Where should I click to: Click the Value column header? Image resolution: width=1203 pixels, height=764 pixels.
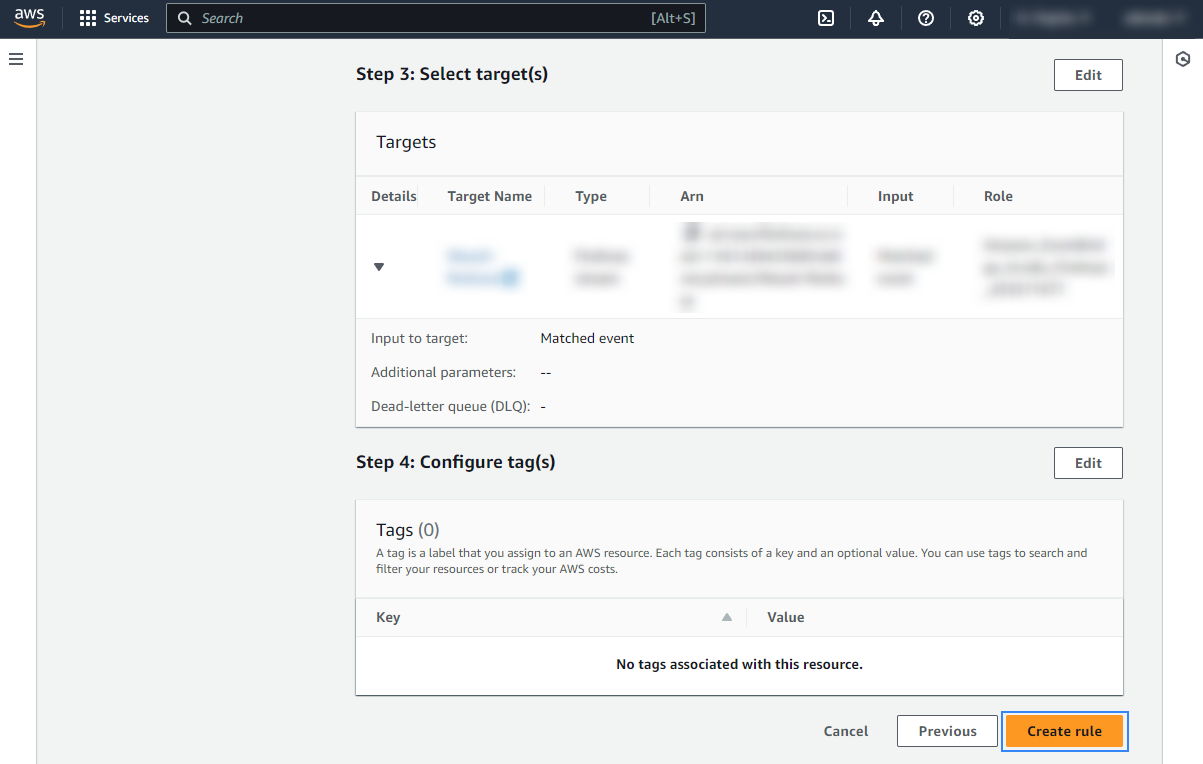pyautogui.click(x=786, y=617)
